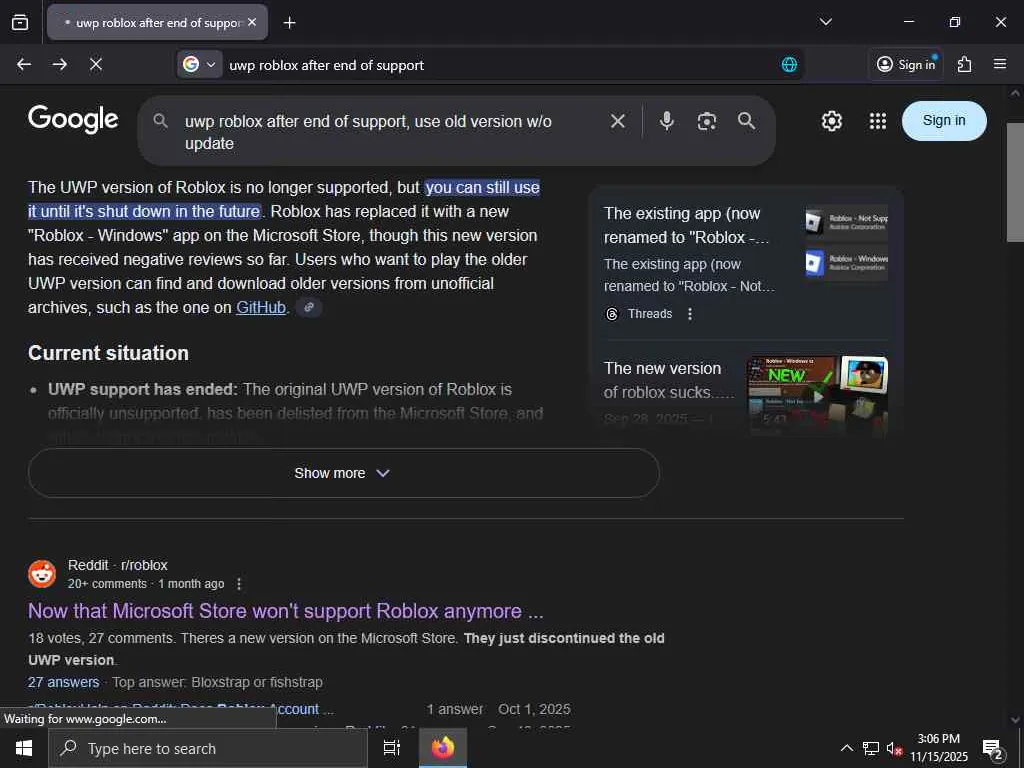Open search by image camera icon
The width and height of the screenshot is (1024, 768).
tap(707, 121)
